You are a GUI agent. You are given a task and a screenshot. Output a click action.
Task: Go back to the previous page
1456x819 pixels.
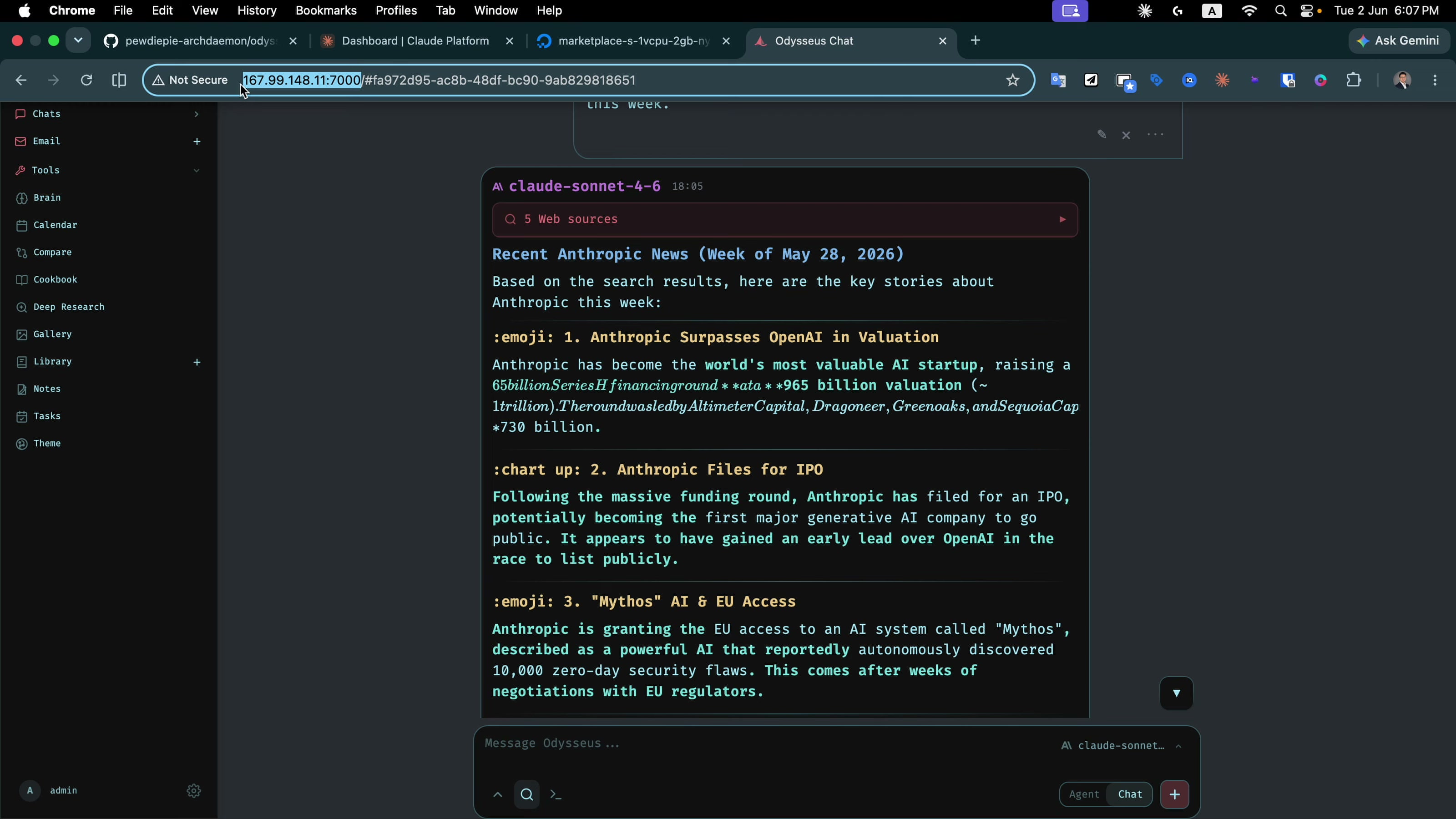click(x=21, y=80)
